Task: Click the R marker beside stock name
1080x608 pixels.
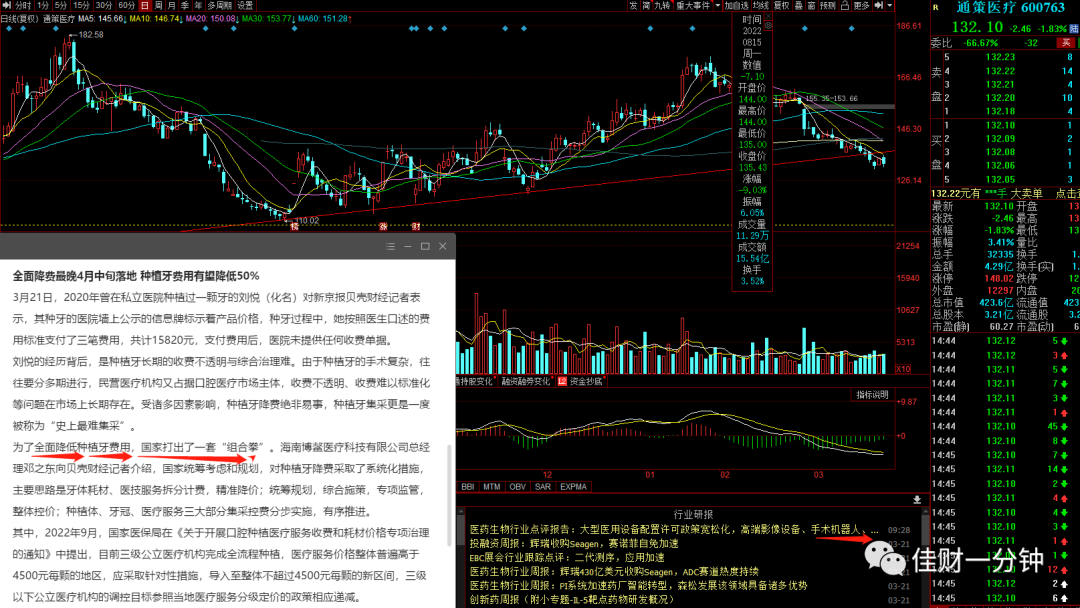Action: pyautogui.click(x=935, y=8)
